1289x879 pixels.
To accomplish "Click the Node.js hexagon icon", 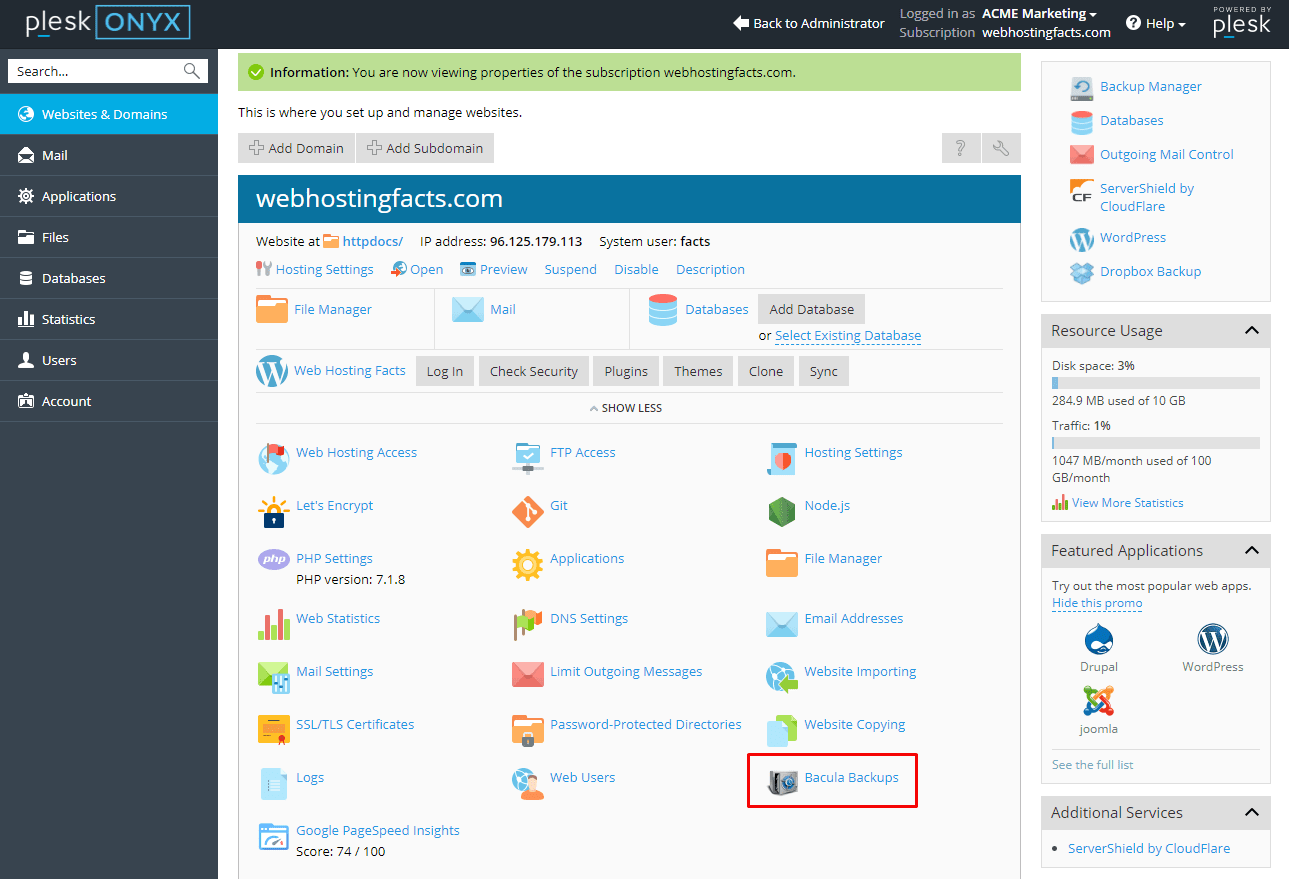I will click(782, 512).
